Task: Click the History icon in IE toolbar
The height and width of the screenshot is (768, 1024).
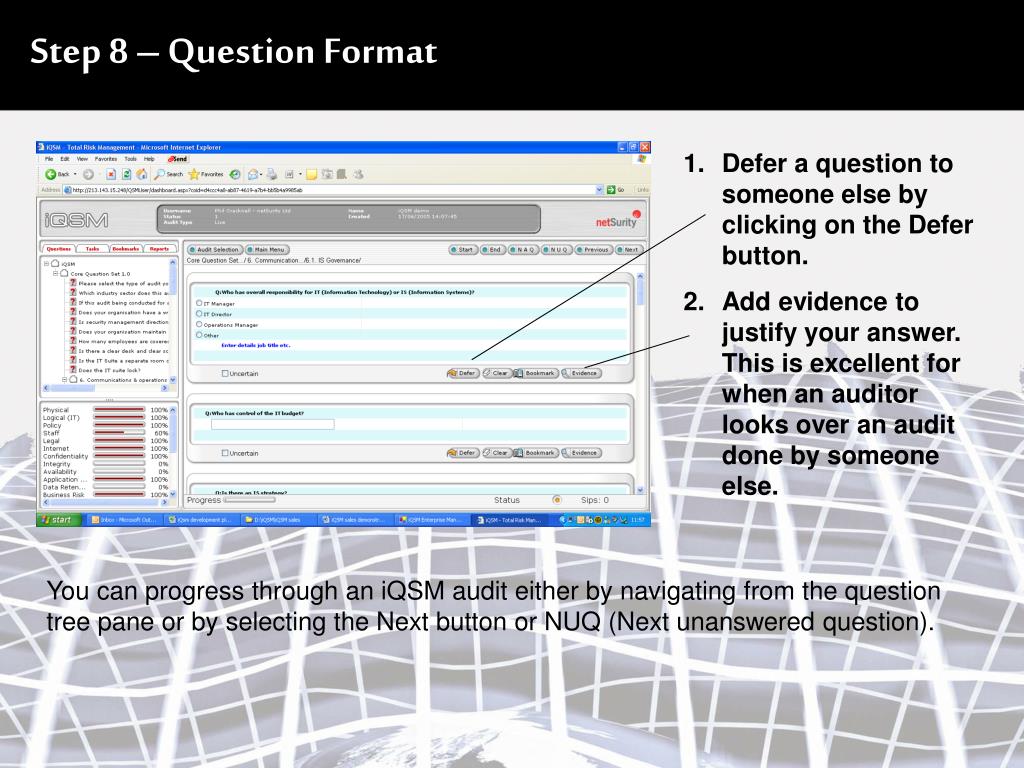Action: pyautogui.click(x=235, y=174)
